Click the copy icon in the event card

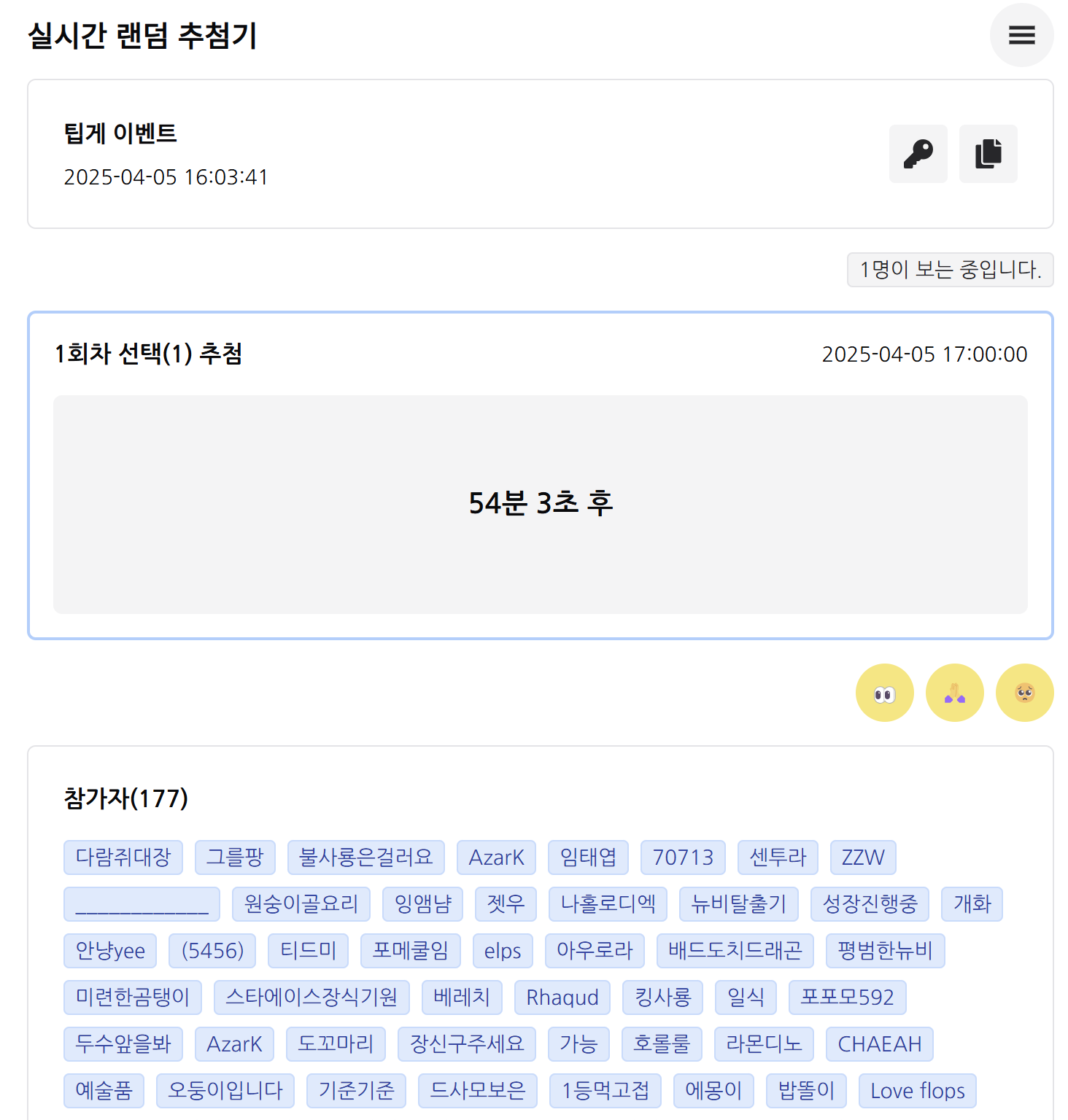click(988, 154)
